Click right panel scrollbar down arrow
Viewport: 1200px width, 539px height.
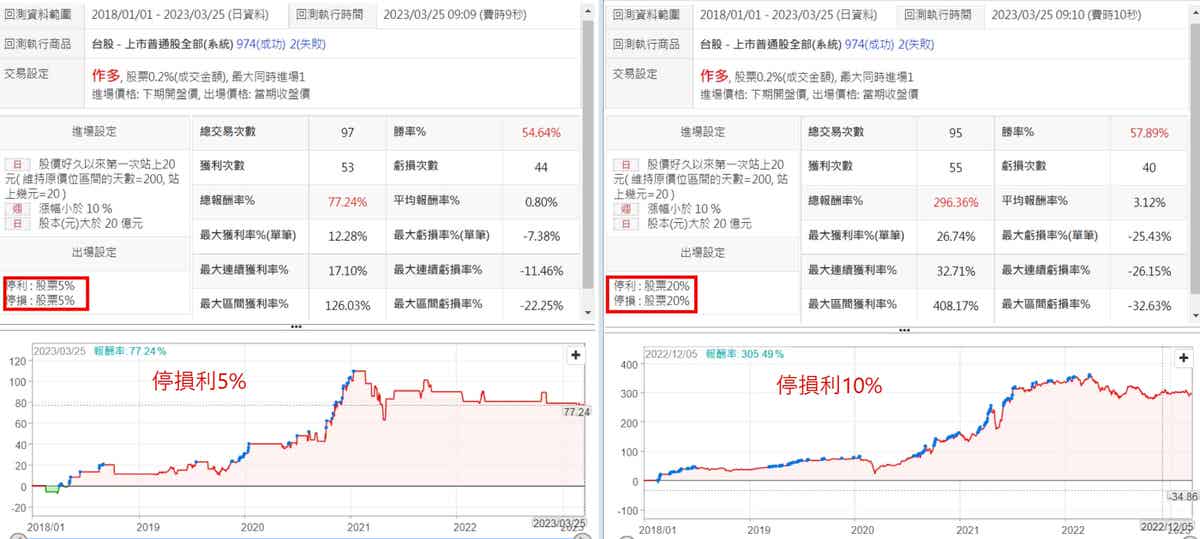tap(1193, 313)
